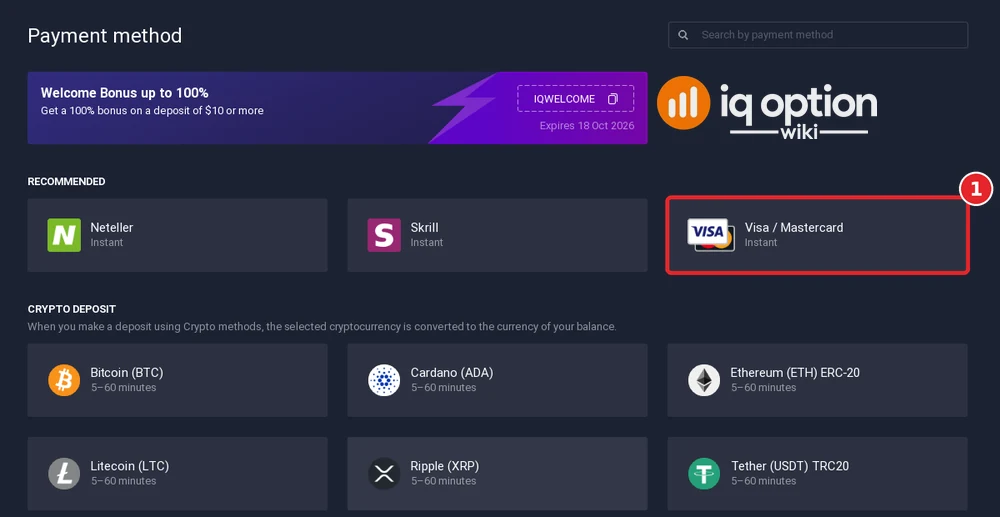Viewport: 1000px width, 517px height.
Task: Click '5–60 minutes' under Bitcoin (BTC)
Action: [x=123, y=388]
